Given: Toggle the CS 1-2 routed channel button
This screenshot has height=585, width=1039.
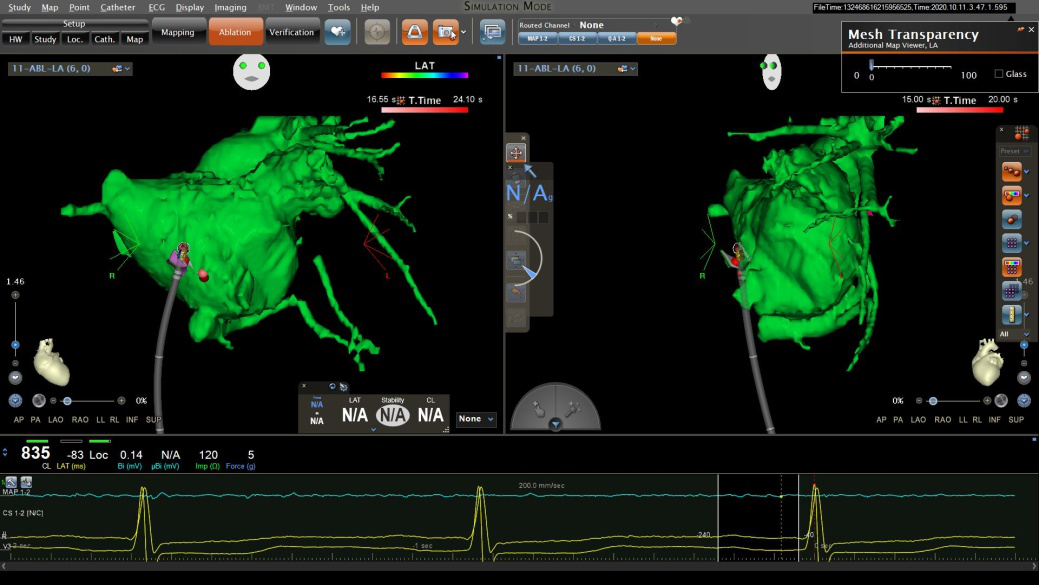Looking at the screenshot, I should tap(577, 38).
